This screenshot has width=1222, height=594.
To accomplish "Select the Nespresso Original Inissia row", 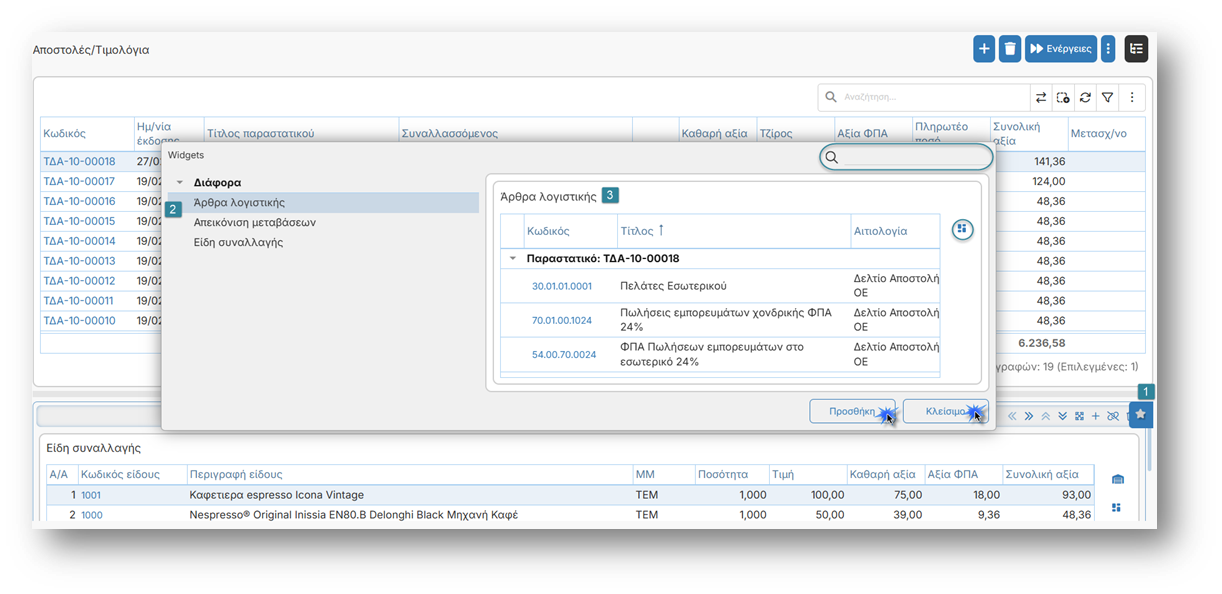I will (571, 515).
